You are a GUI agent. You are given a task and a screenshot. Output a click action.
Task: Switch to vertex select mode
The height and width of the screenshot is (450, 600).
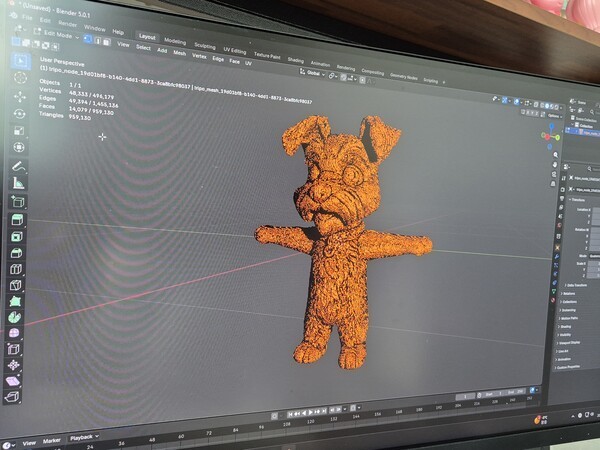pyautogui.click(x=87, y=39)
